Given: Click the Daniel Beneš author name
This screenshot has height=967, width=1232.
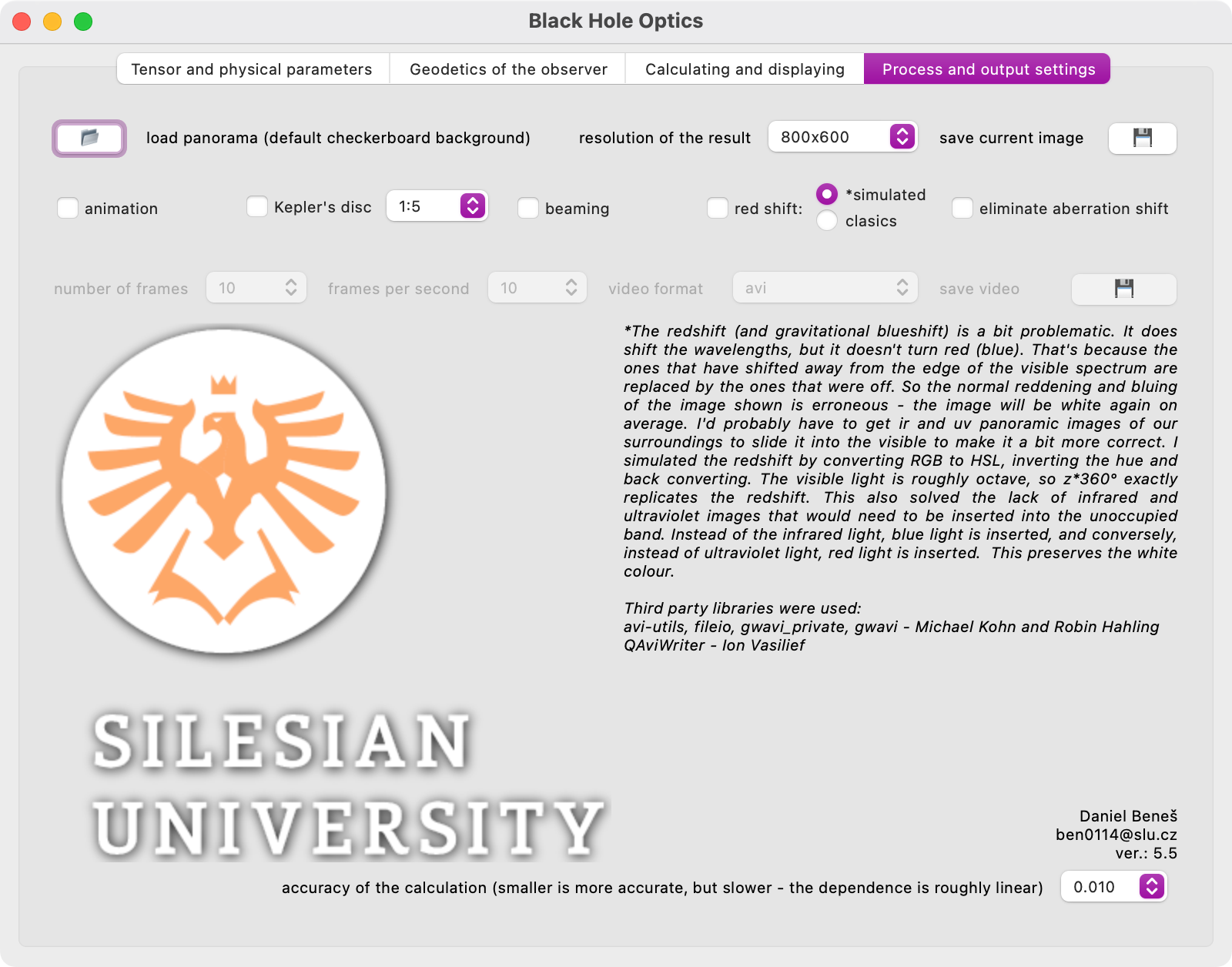Looking at the screenshot, I should click(1128, 816).
